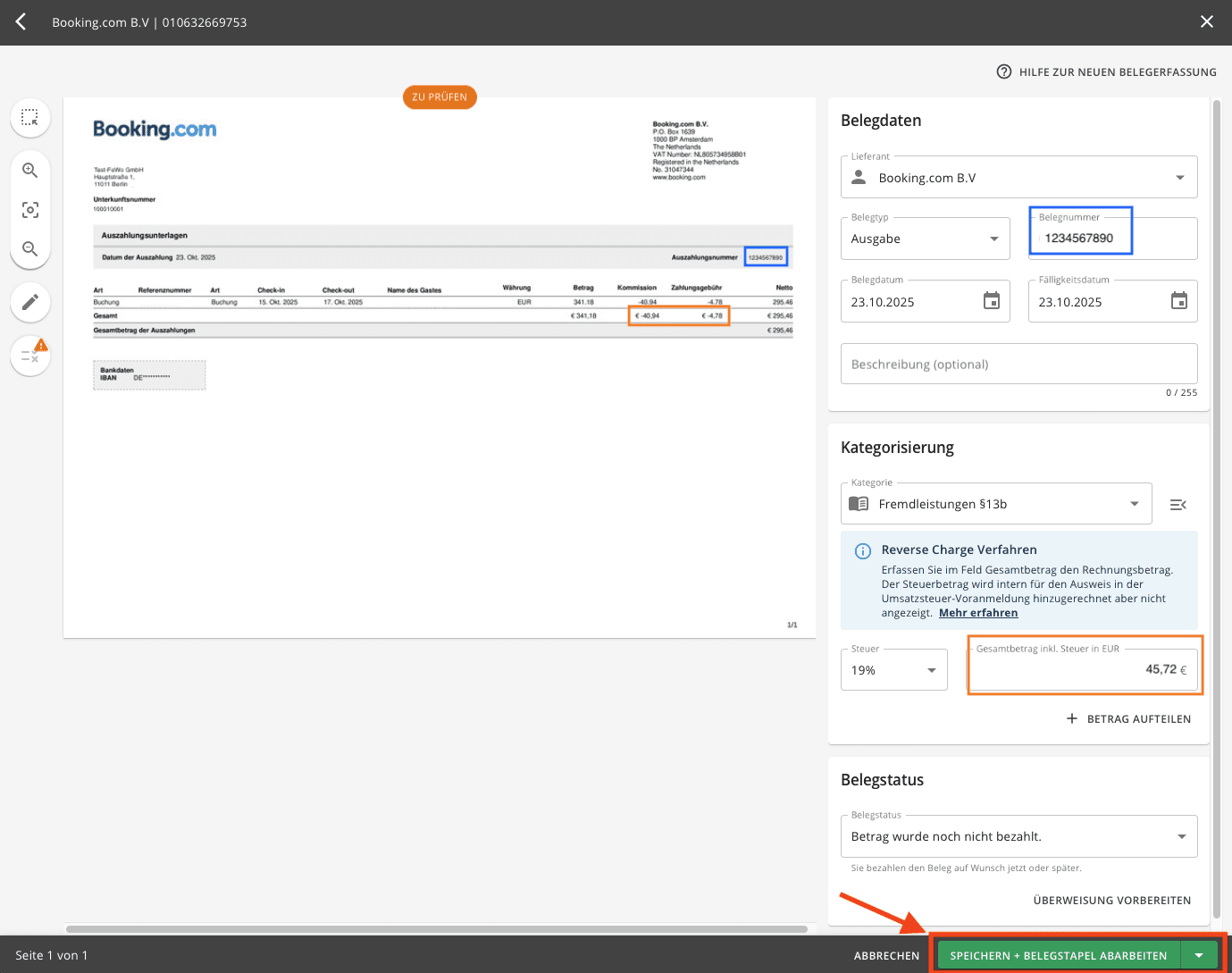Click Abbrechen in the footer
Viewport: 1232px width, 973px height.
click(886, 956)
